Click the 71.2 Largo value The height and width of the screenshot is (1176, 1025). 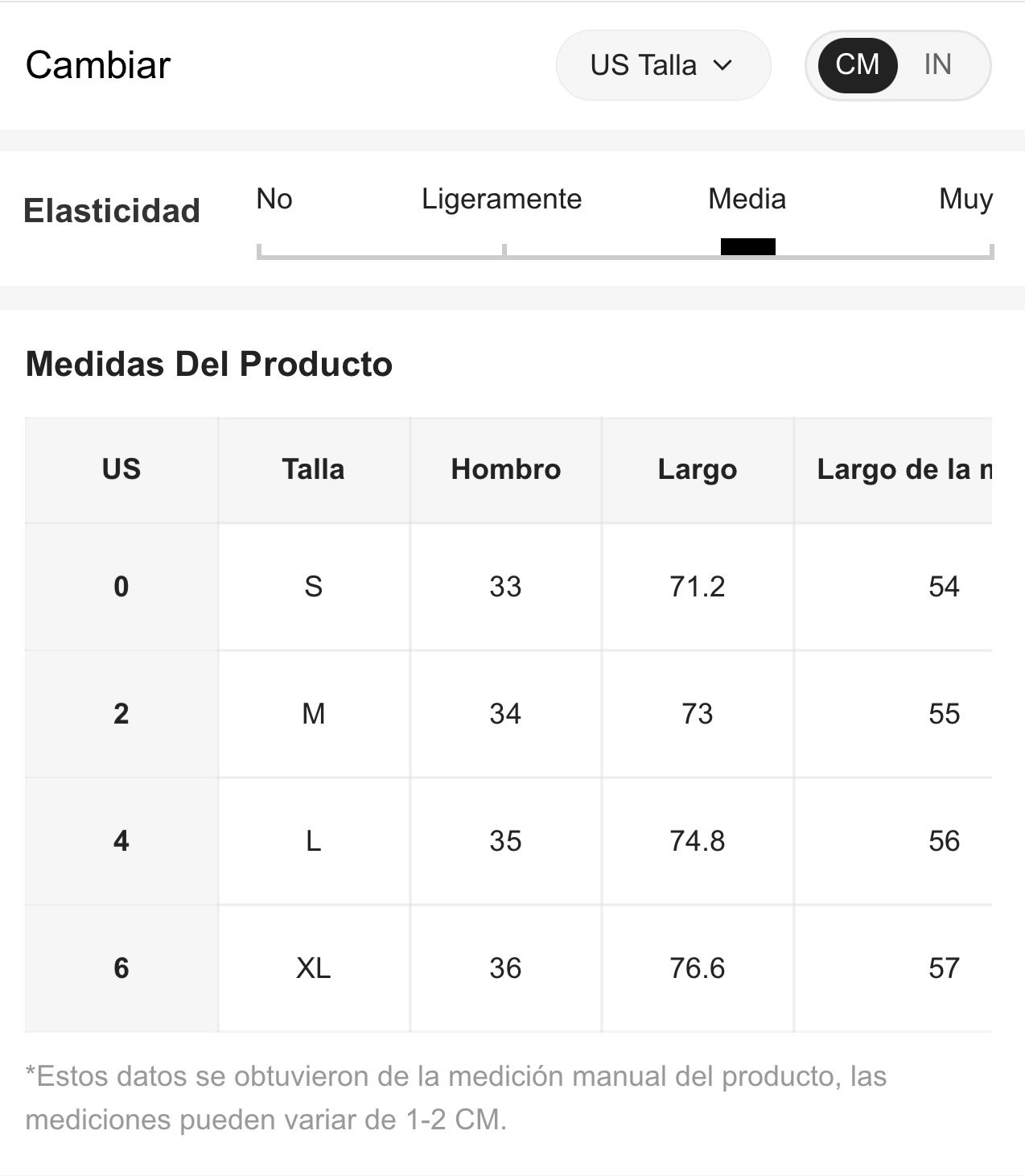pos(697,587)
